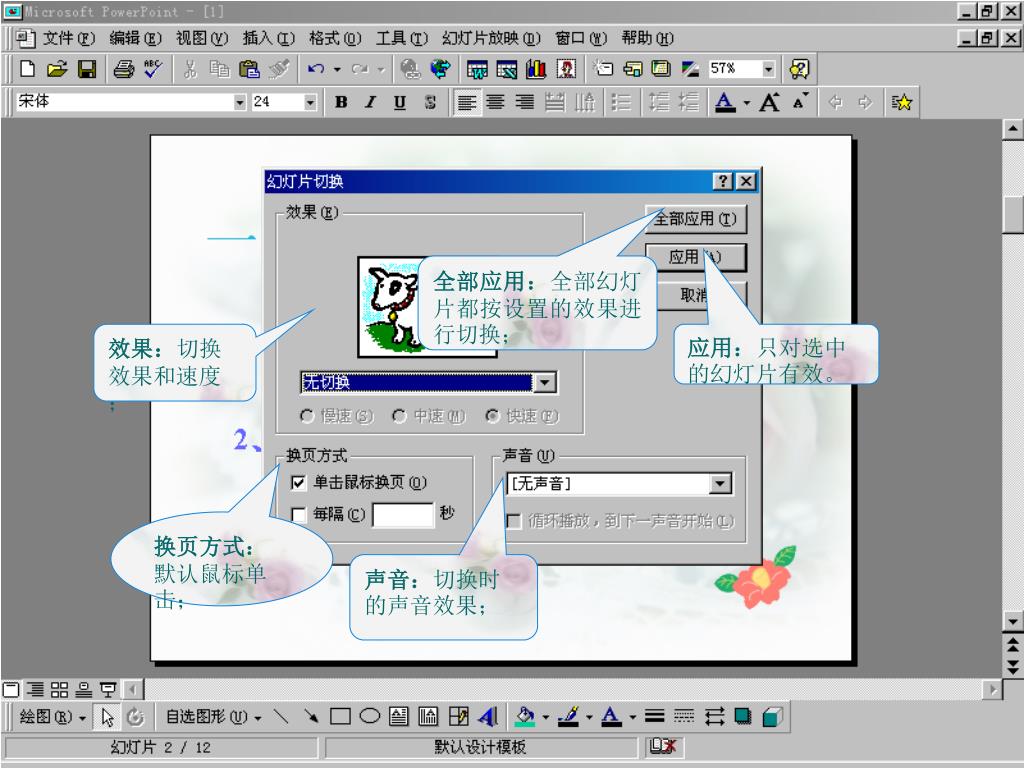Toggle Italic formatting
The width and height of the screenshot is (1024, 768).
370,102
